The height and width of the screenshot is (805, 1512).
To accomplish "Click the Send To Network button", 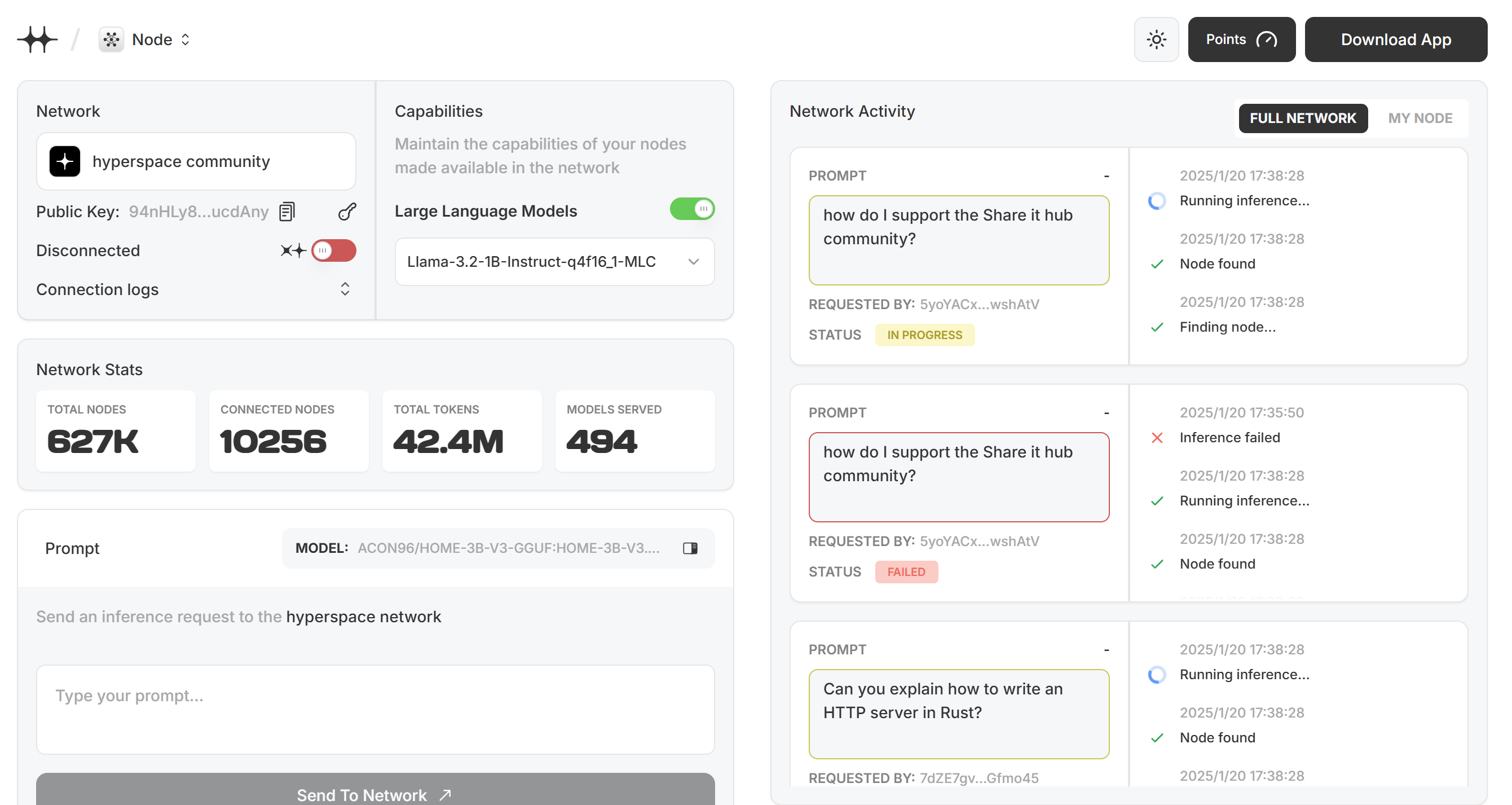I will [x=374, y=793].
